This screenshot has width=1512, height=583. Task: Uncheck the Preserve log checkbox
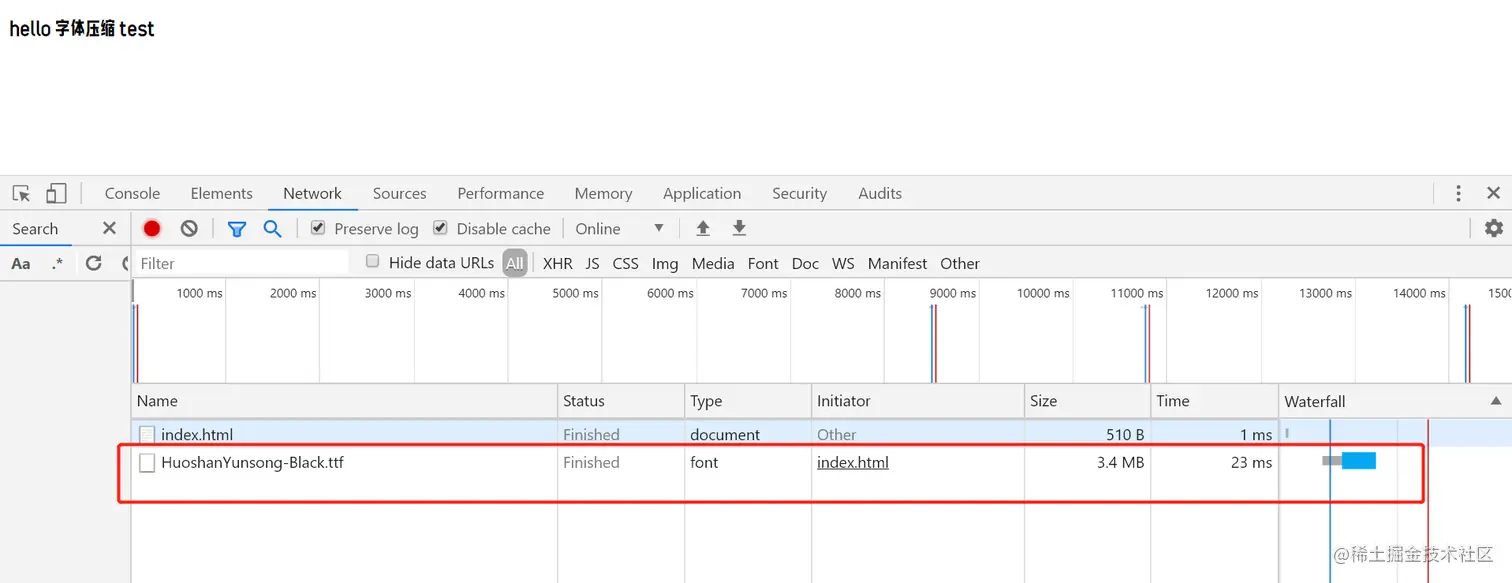pyautogui.click(x=318, y=228)
